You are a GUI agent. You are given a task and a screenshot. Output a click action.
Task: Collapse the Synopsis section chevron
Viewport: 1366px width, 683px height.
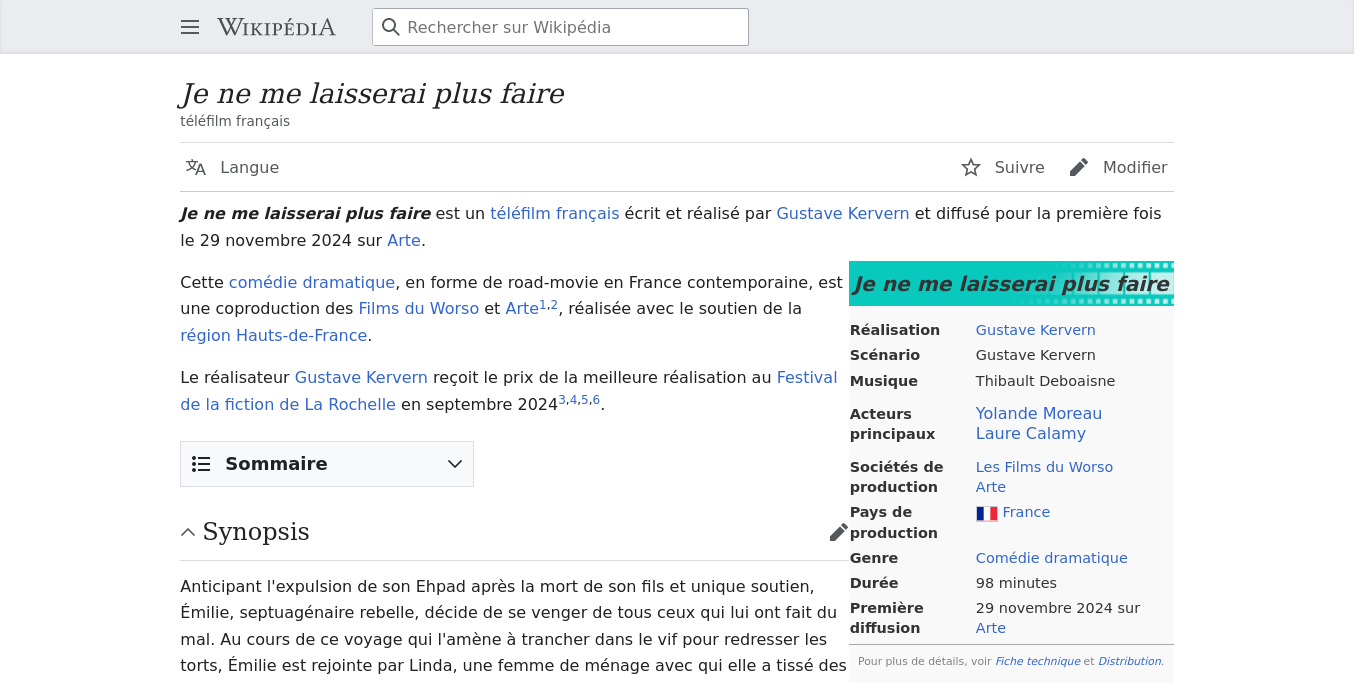[188, 532]
